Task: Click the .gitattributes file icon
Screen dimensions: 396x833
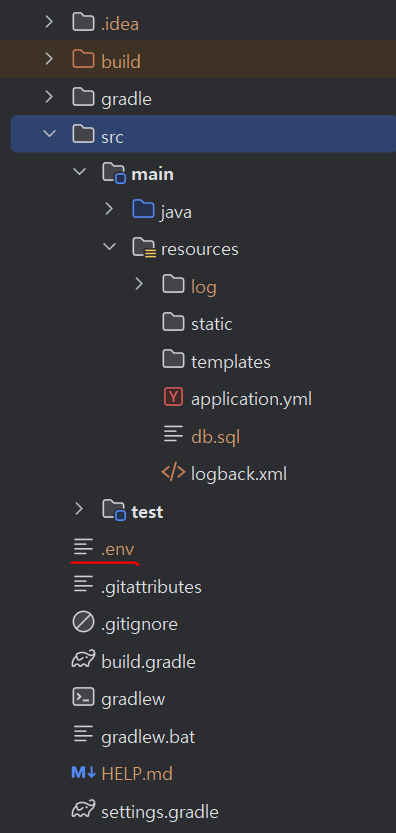Action: (x=83, y=584)
